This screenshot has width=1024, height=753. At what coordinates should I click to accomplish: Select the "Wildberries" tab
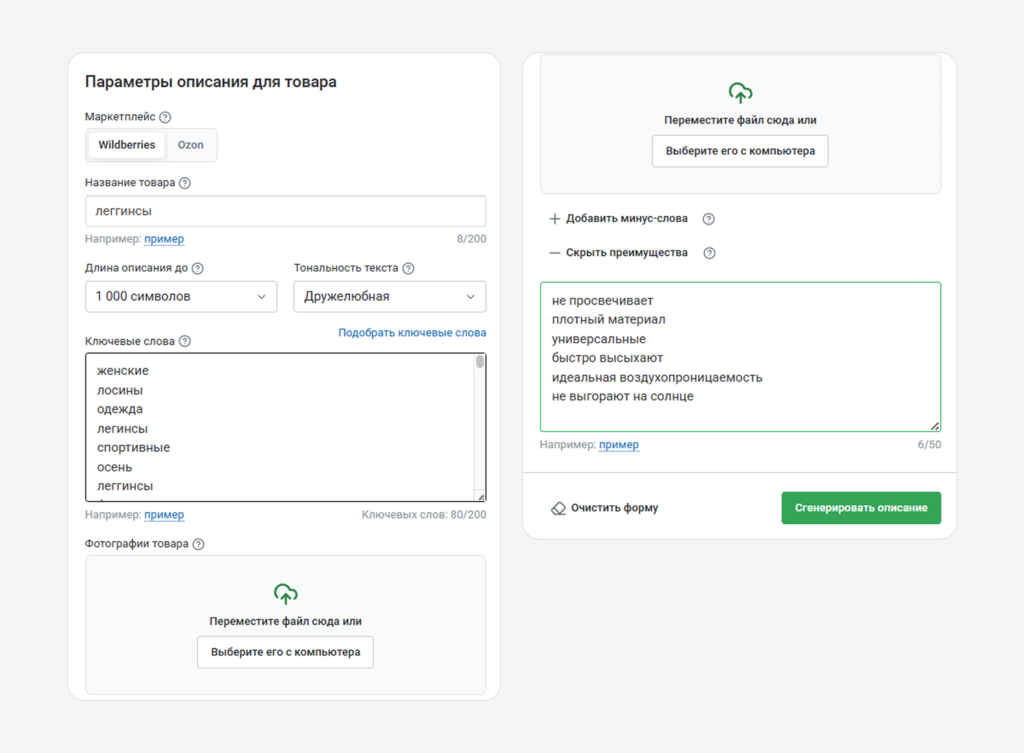[125, 144]
